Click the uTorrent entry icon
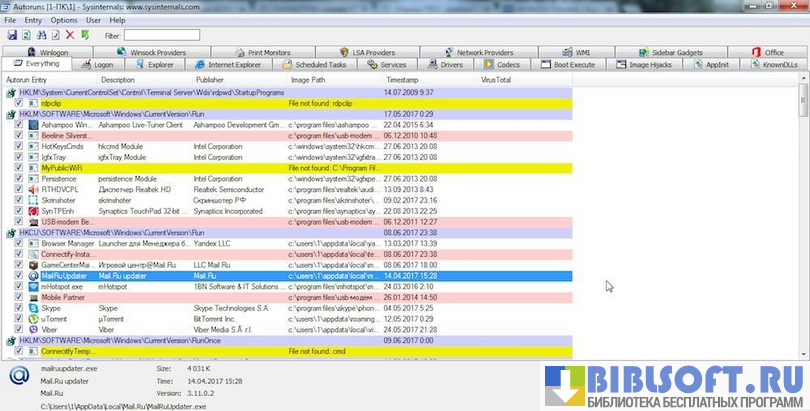Viewport: 810px width, 411px height. click(33, 318)
